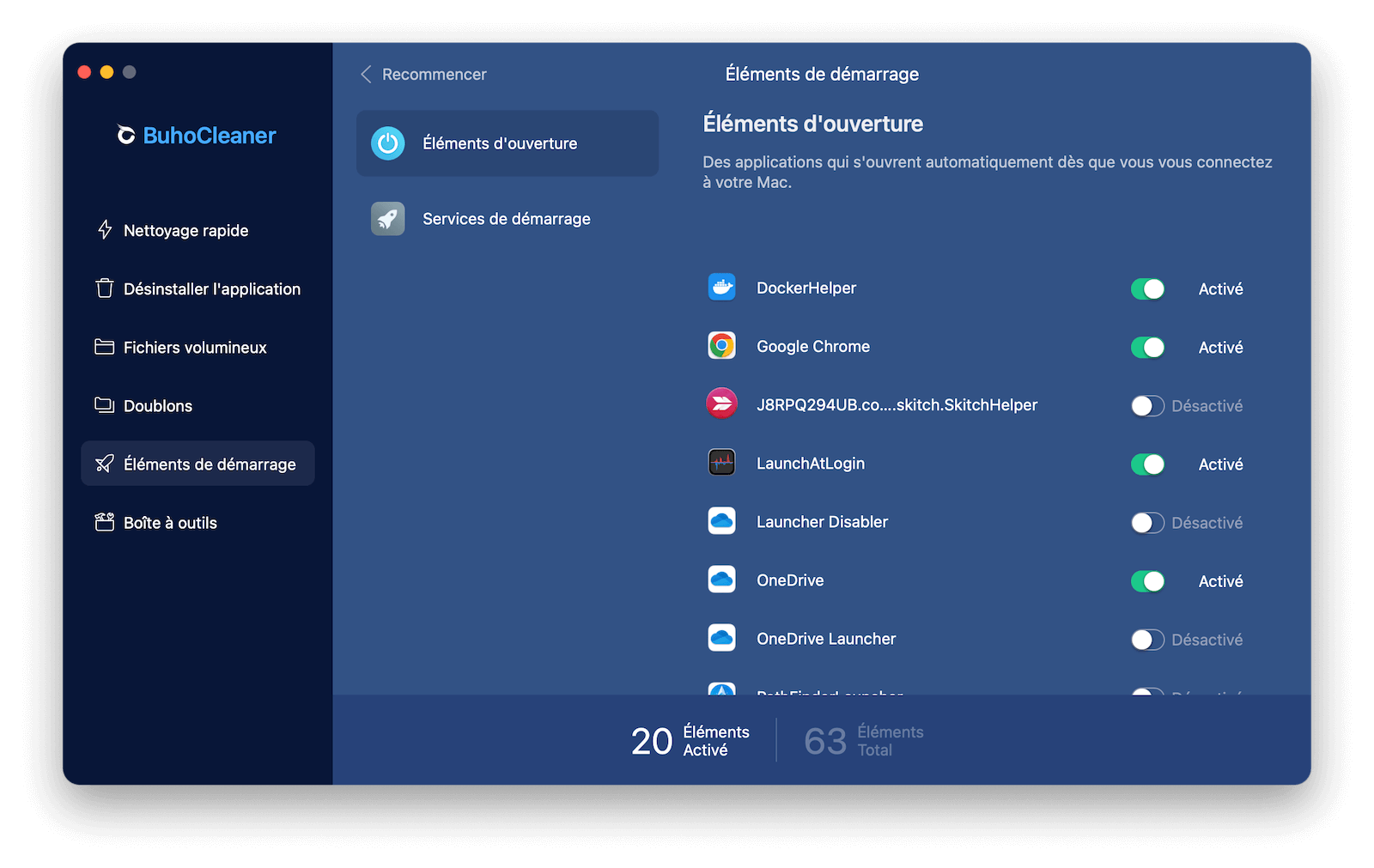Click the J8RPQ294UB SkitchHelper item name
The height and width of the screenshot is (868, 1374).
897,405
